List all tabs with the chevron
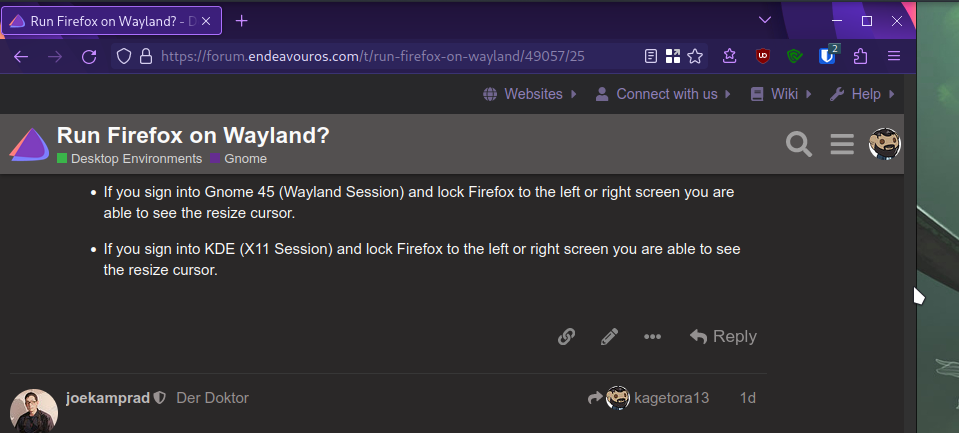The height and width of the screenshot is (433, 959). click(x=765, y=20)
